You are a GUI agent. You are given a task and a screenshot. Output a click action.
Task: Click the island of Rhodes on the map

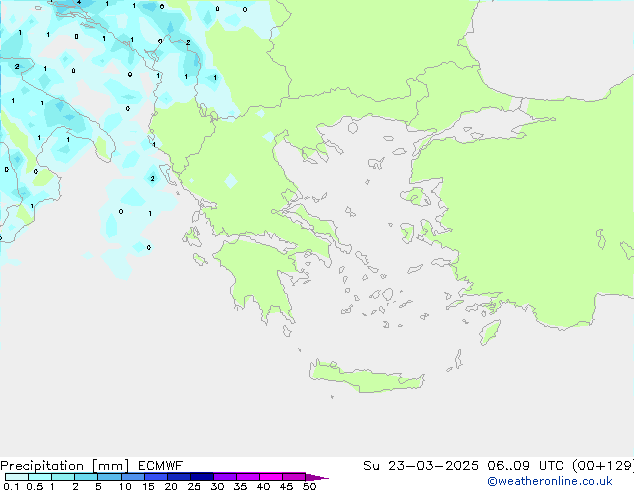tap(490, 332)
